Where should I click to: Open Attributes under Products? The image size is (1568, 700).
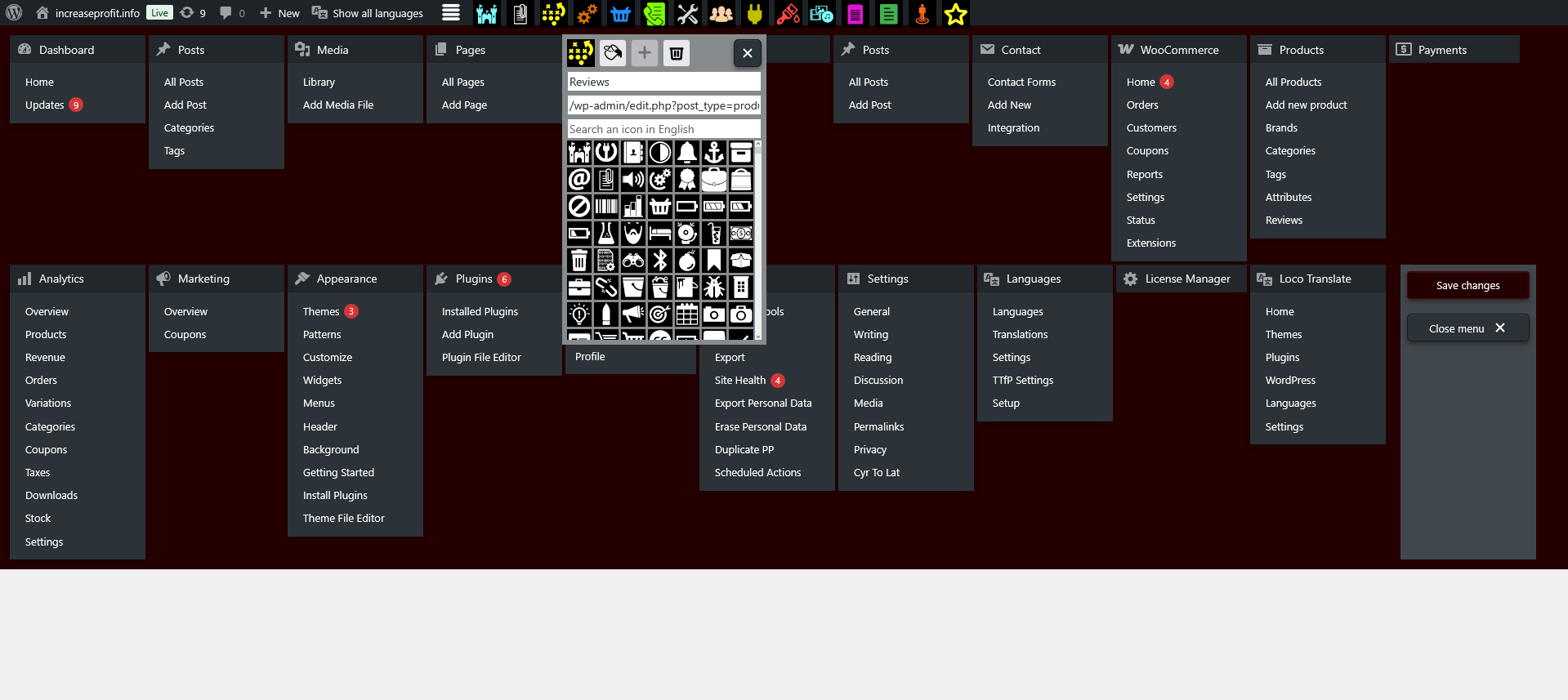pyautogui.click(x=1289, y=197)
